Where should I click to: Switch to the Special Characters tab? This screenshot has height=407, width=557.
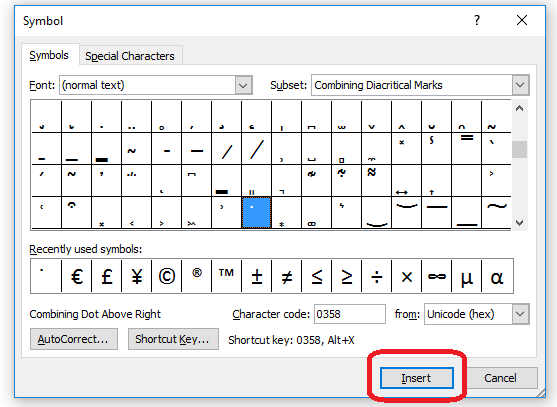[130, 56]
